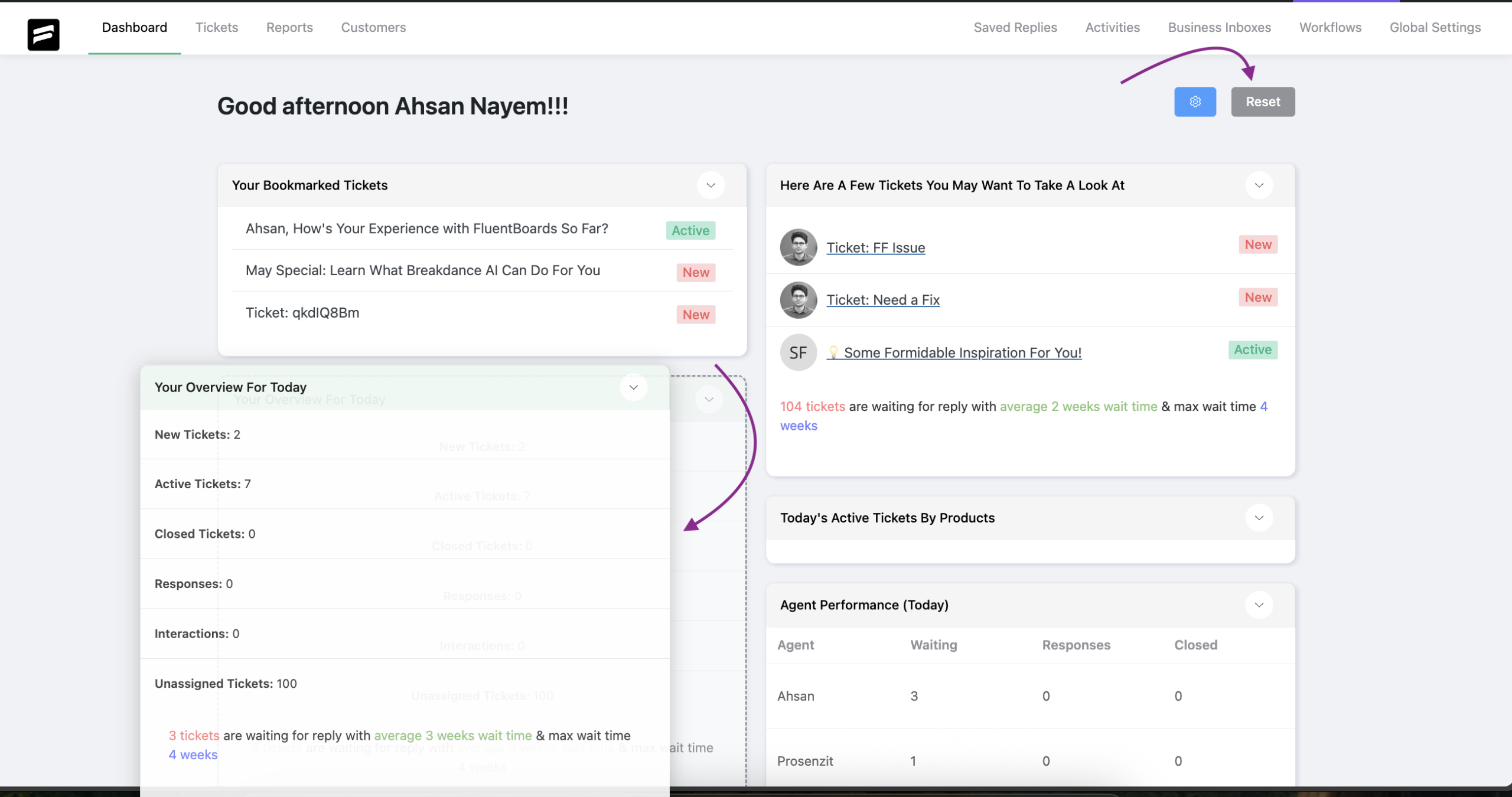1512x797 pixels.
Task: Open the Workflows section
Action: [x=1329, y=27]
